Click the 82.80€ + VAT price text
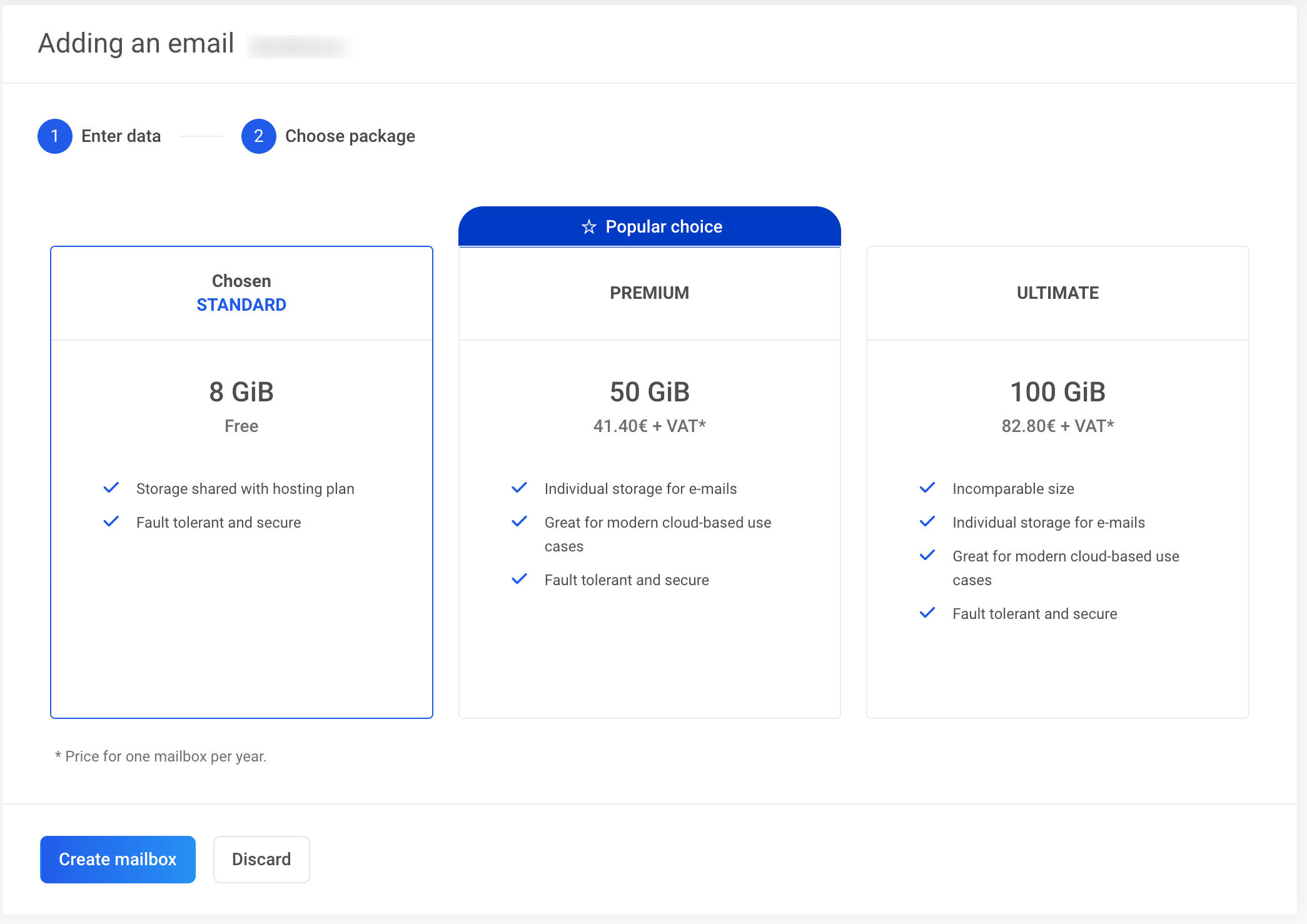 [x=1057, y=426]
